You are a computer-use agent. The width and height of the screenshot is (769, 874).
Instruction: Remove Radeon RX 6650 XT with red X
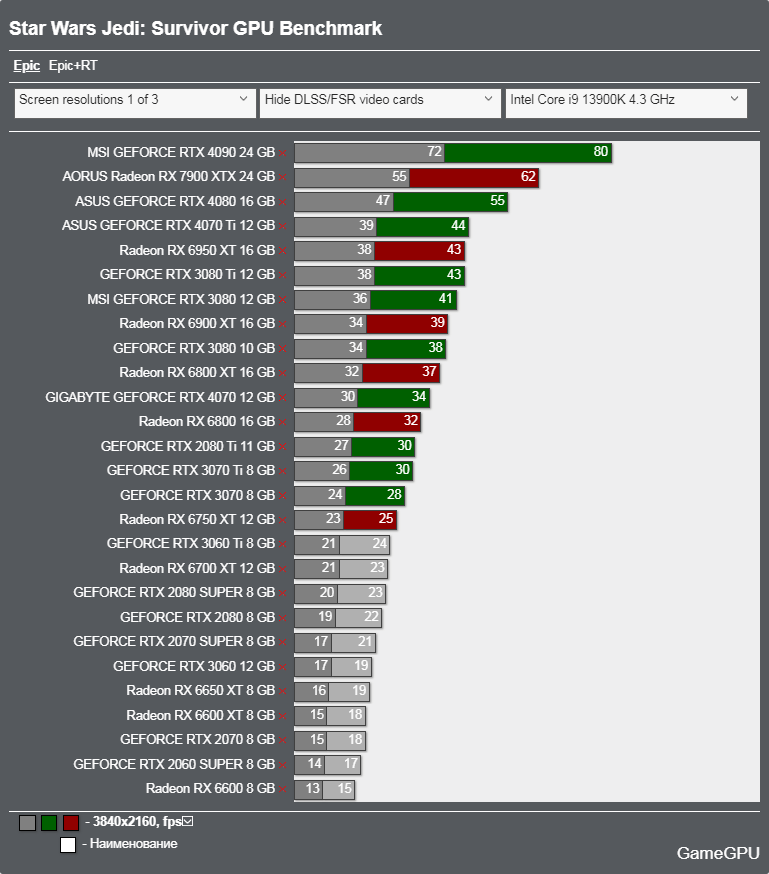click(283, 692)
